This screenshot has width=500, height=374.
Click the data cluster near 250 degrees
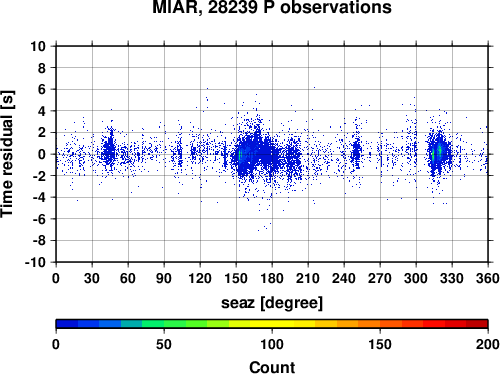tap(357, 152)
